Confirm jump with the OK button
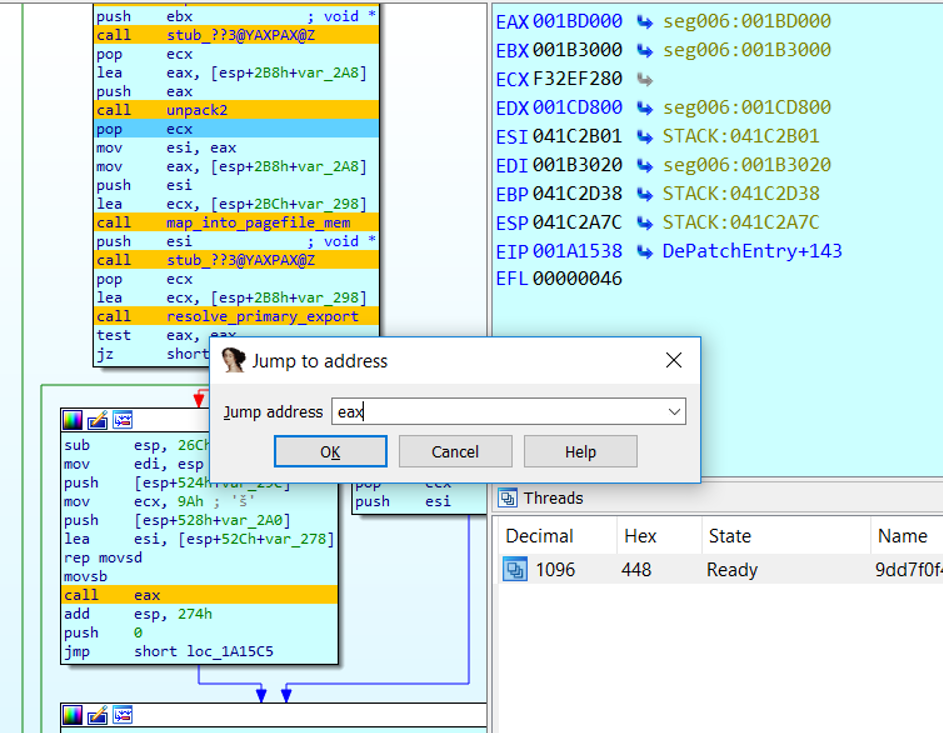This screenshot has width=943, height=733. pyautogui.click(x=330, y=452)
